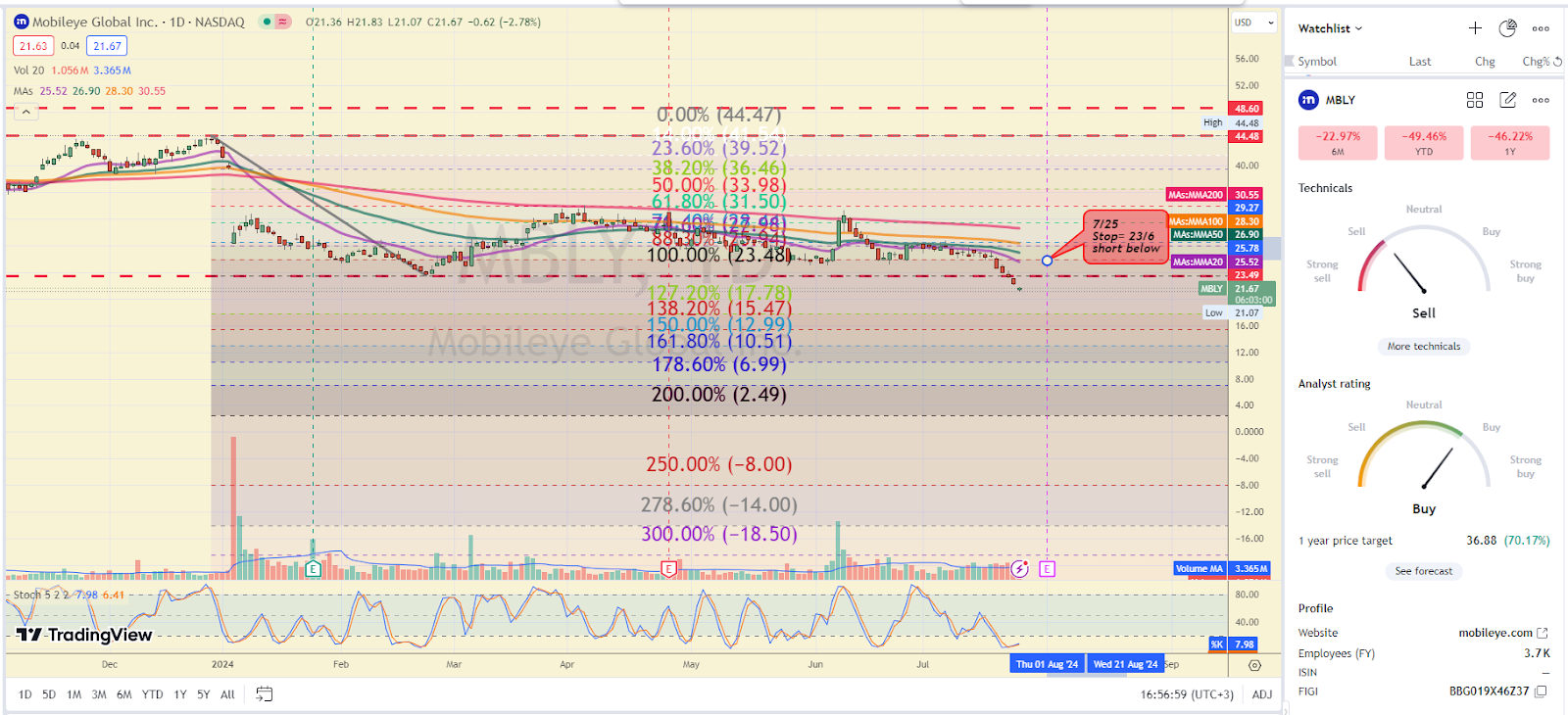
Task: Click the Vol 20 indicator legend
Action: (73, 71)
